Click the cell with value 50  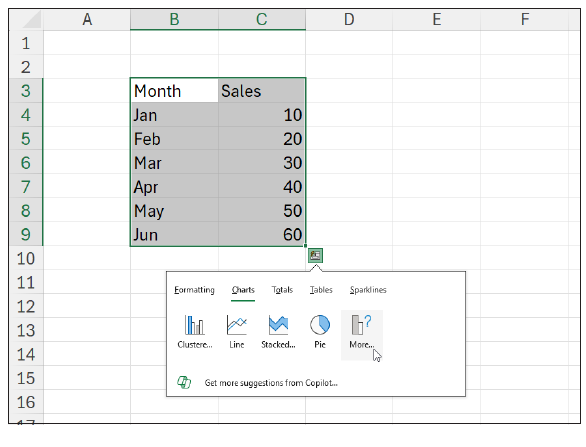[x=262, y=210]
